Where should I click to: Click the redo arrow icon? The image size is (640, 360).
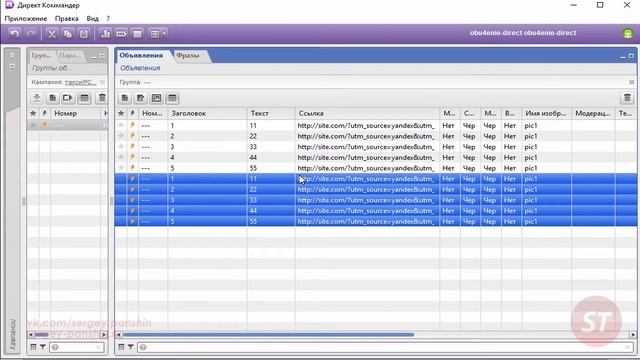[x=31, y=34]
